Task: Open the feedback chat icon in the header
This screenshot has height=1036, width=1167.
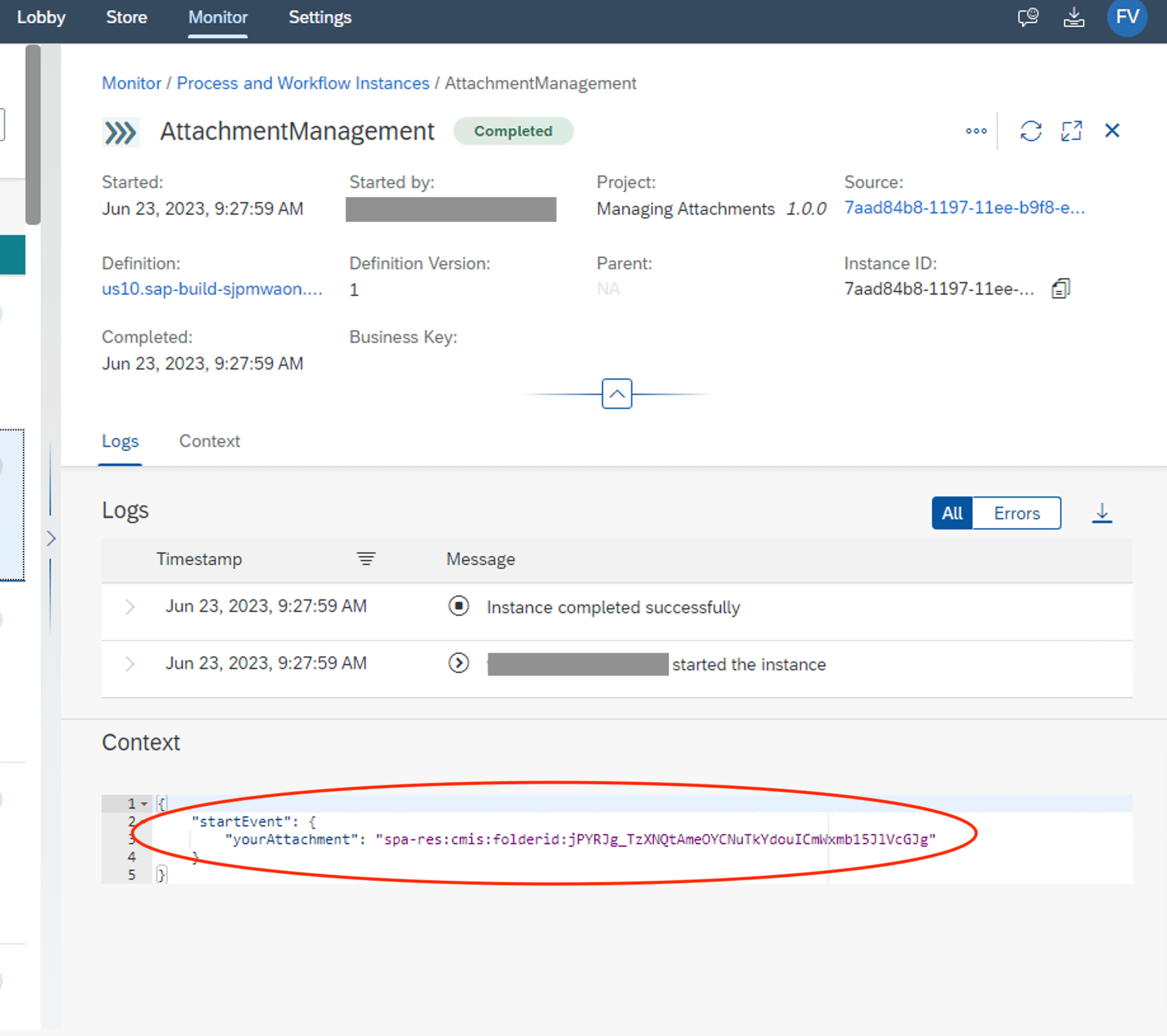Action: 1027,17
